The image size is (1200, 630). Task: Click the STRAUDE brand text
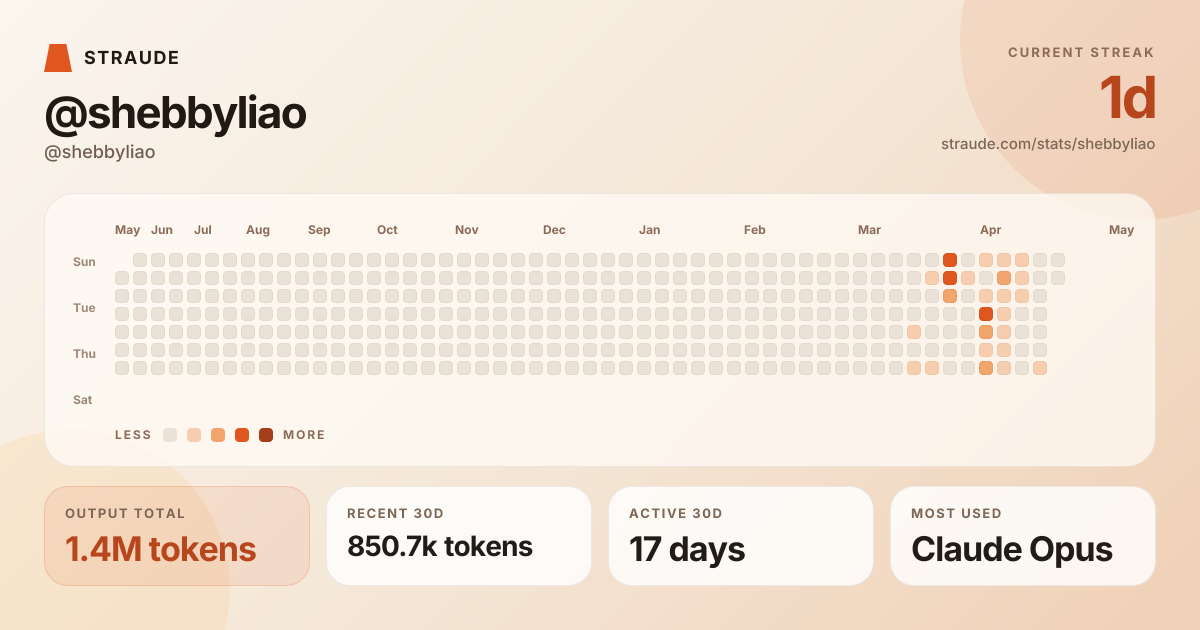tap(132, 58)
